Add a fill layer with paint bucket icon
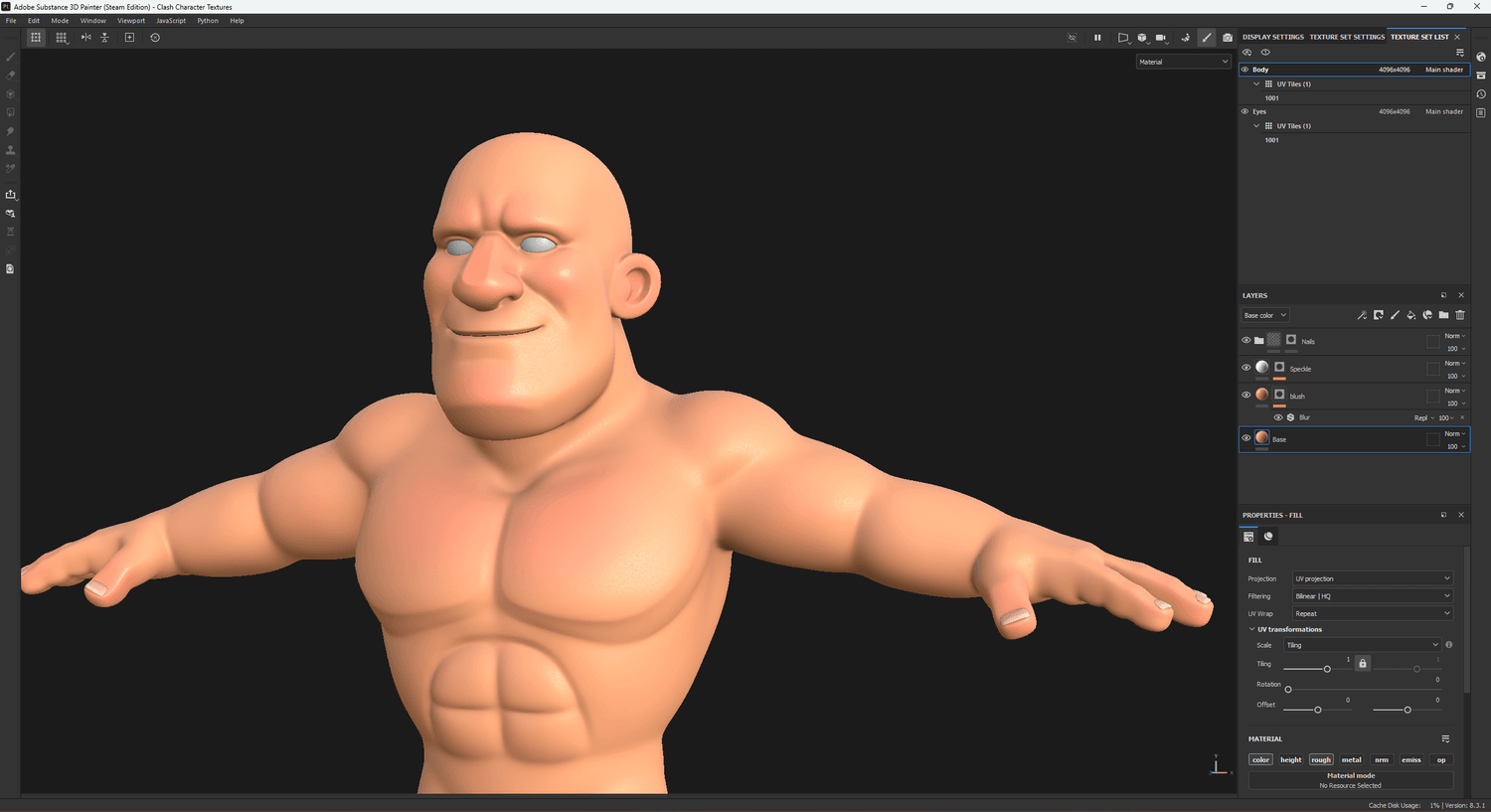1491x812 pixels. point(1410,315)
